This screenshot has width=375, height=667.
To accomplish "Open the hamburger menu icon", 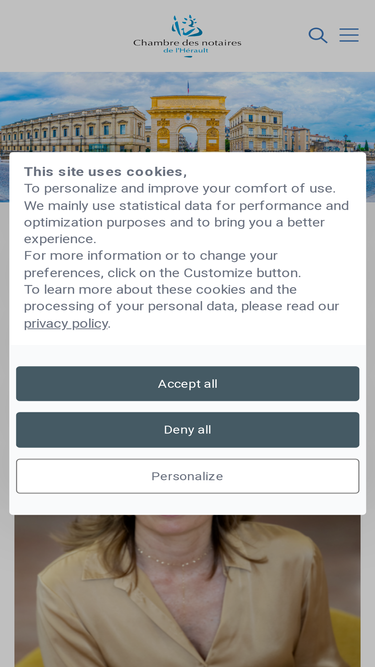I will (x=349, y=35).
